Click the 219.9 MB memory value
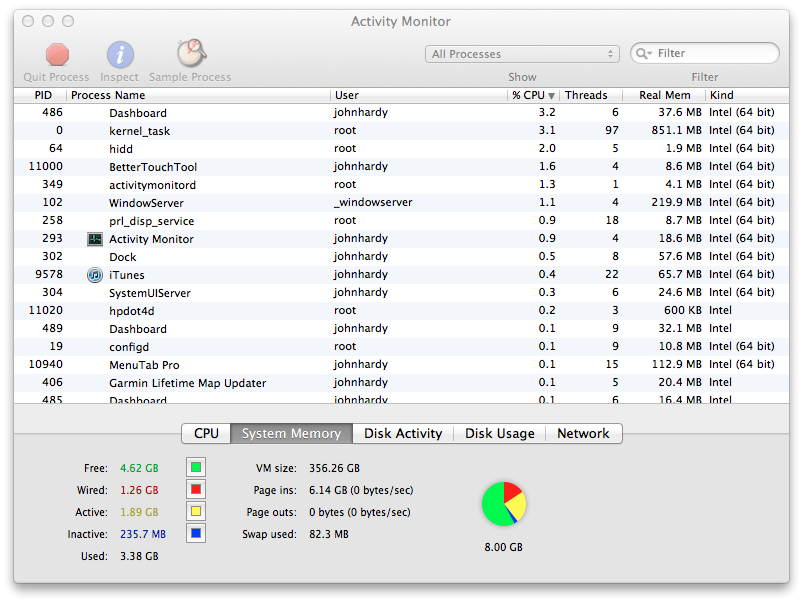This screenshot has width=803, height=603. (677, 202)
